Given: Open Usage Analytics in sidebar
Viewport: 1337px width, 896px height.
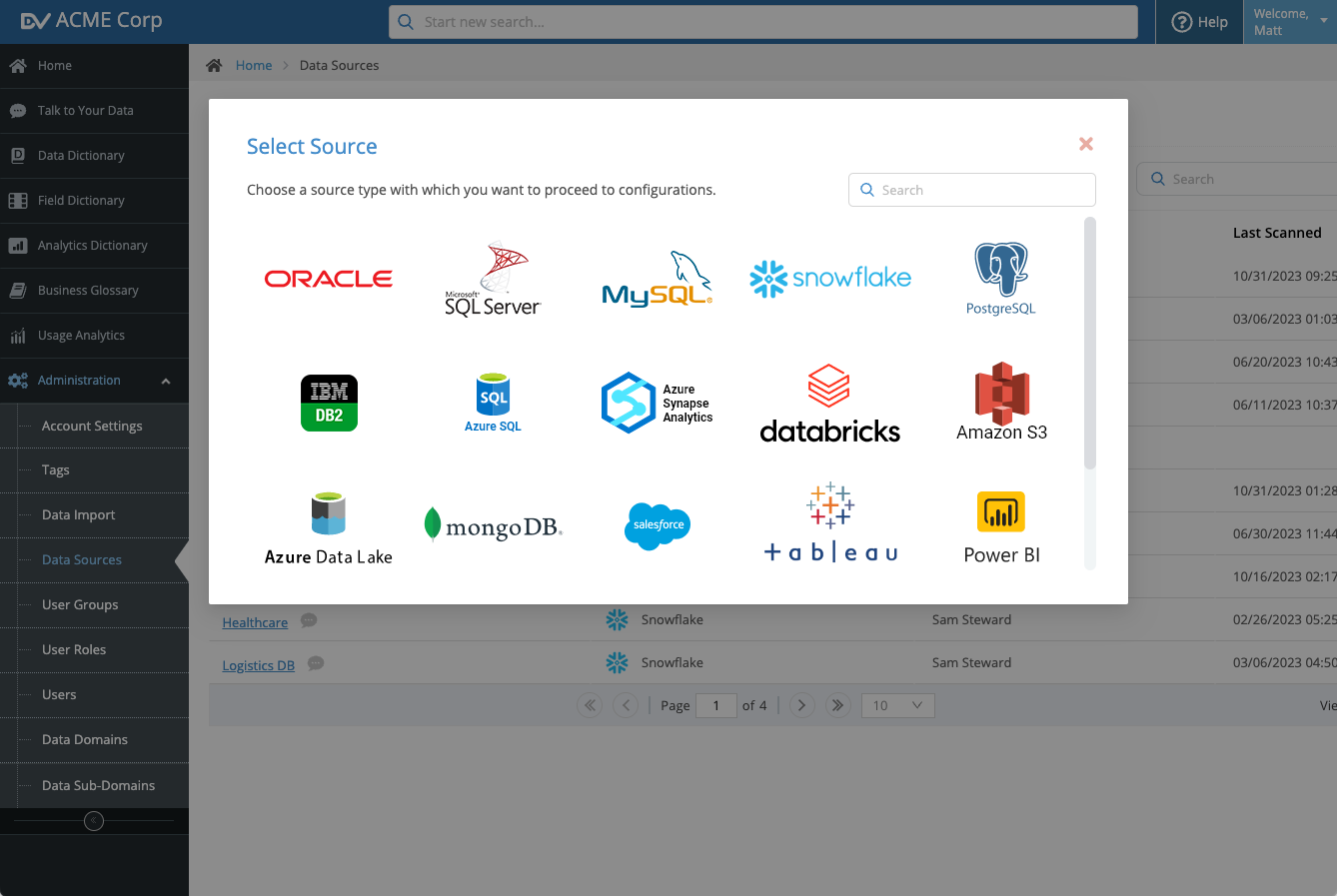Looking at the screenshot, I should click(x=94, y=336).
